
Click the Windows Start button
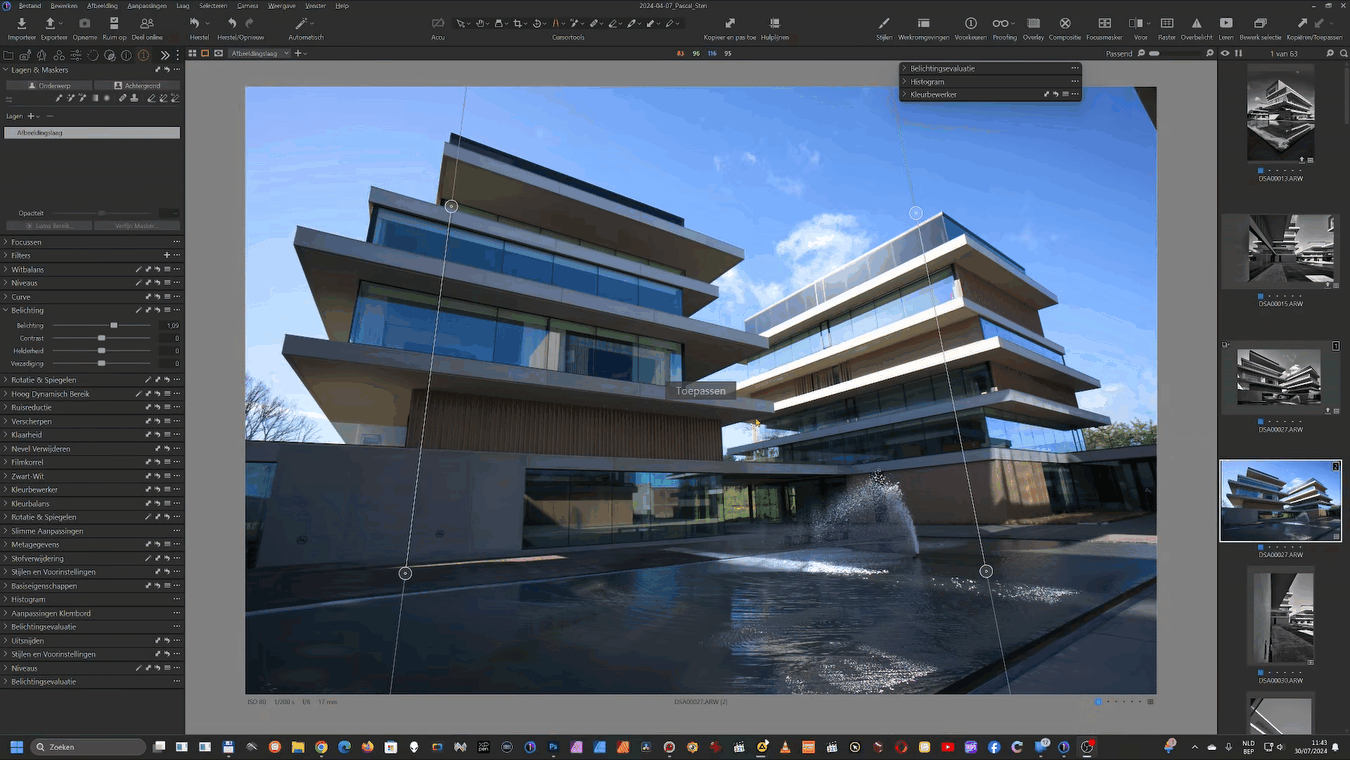point(16,747)
